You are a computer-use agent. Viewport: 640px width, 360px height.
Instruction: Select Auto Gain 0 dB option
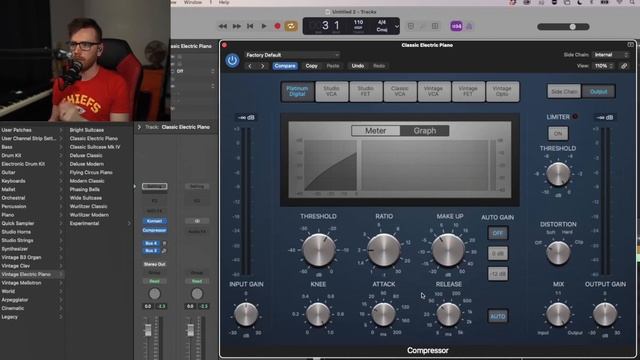pyautogui.click(x=498, y=253)
